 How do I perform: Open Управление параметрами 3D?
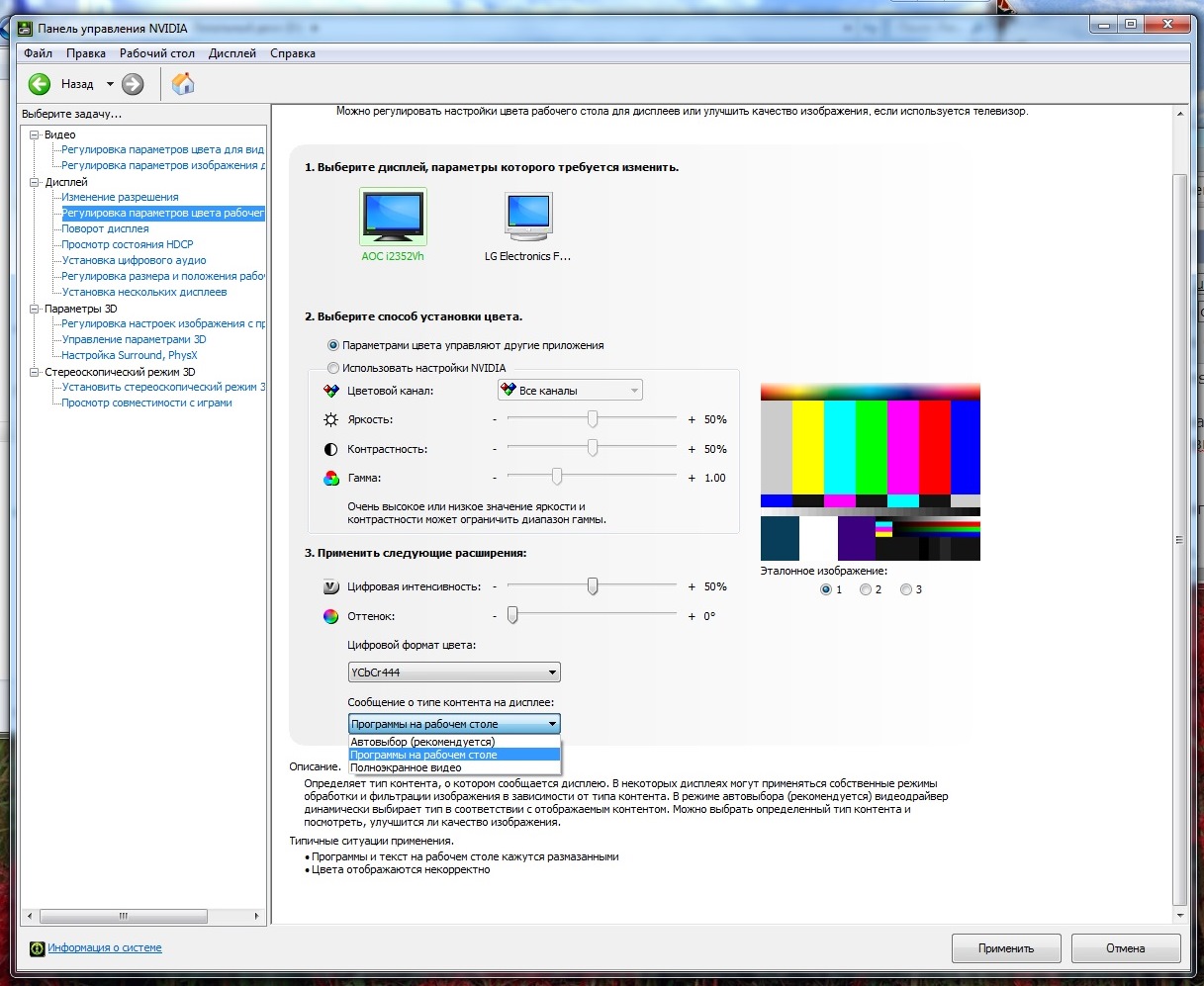134,339
